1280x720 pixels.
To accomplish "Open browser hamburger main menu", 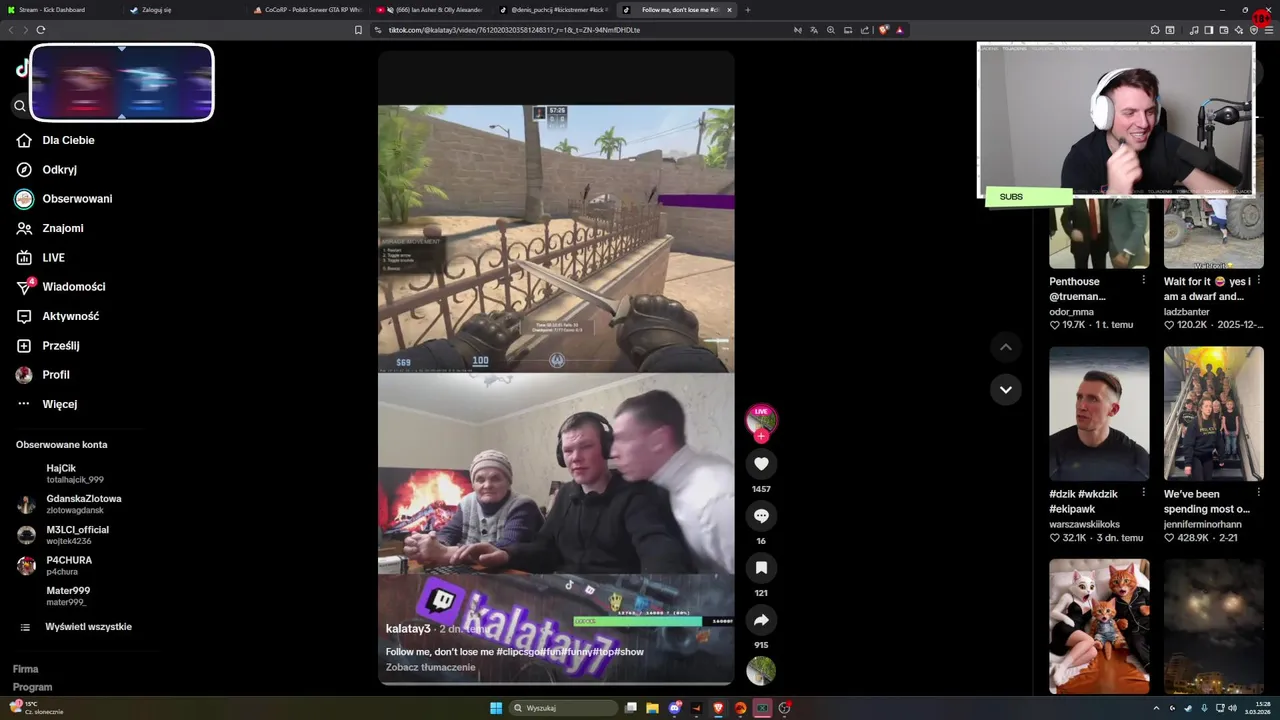I will coord(1268,30).
